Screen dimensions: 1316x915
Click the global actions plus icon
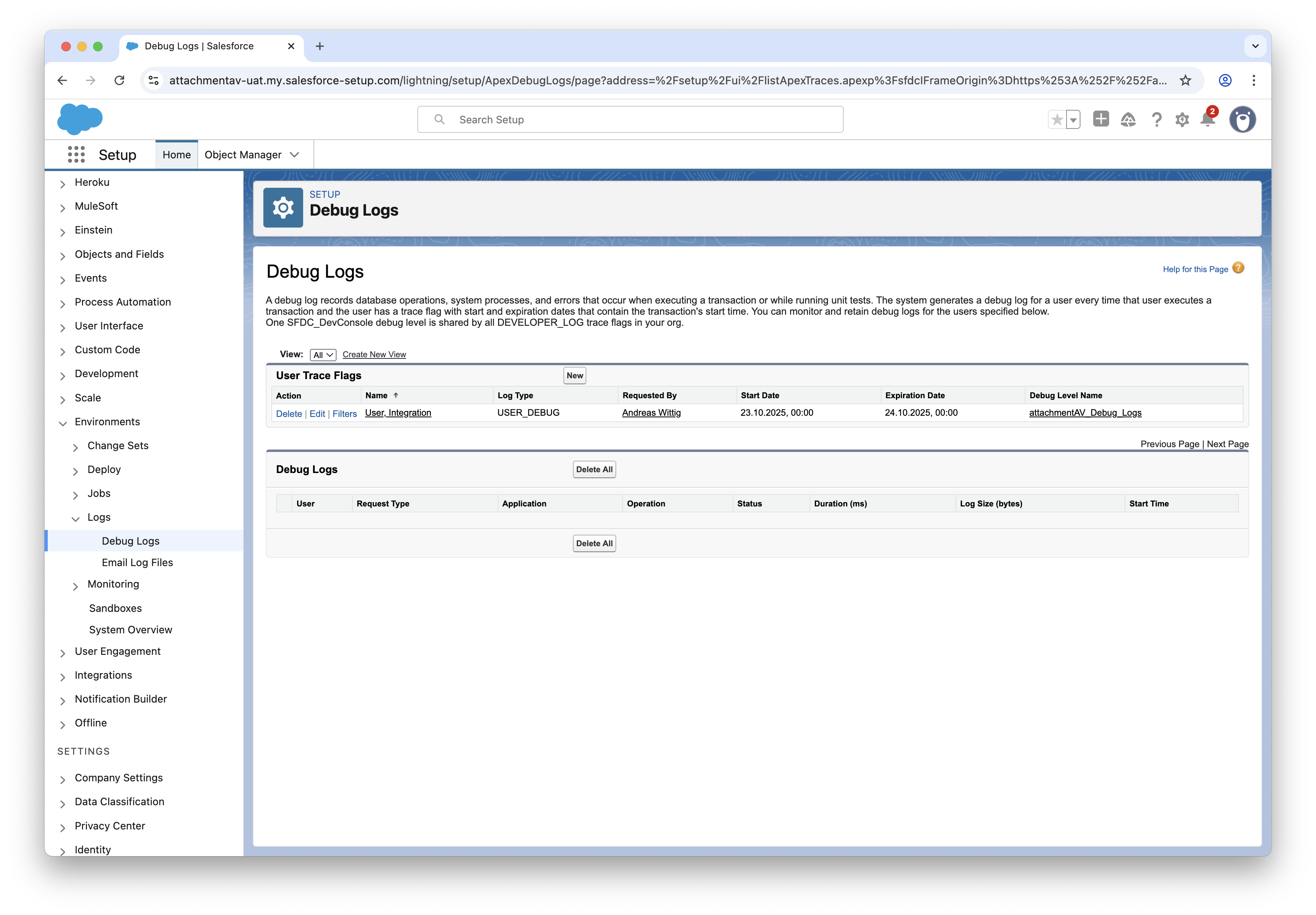point(1100,119)
